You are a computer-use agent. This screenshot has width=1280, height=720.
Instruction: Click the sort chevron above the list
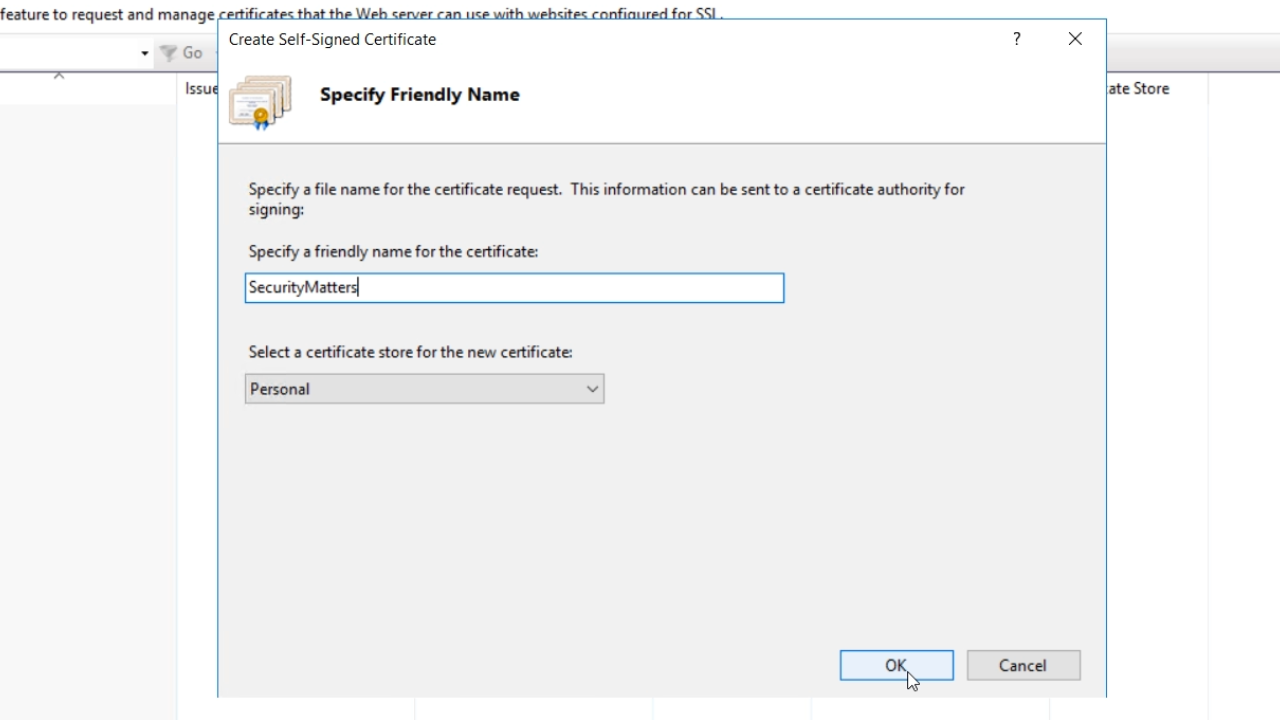click(x=59, y=76)
